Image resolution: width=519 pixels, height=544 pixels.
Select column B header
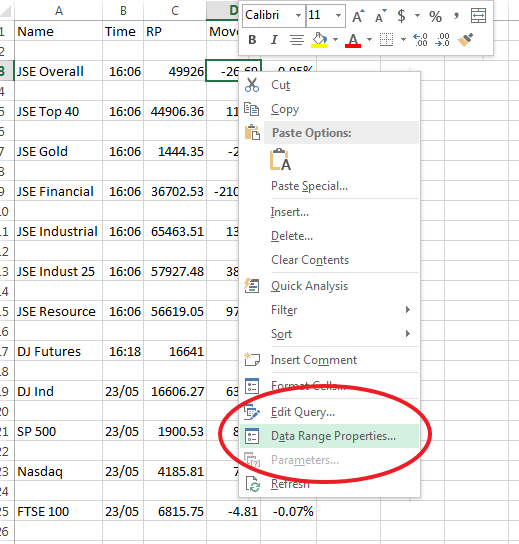(x=123, y=10)
